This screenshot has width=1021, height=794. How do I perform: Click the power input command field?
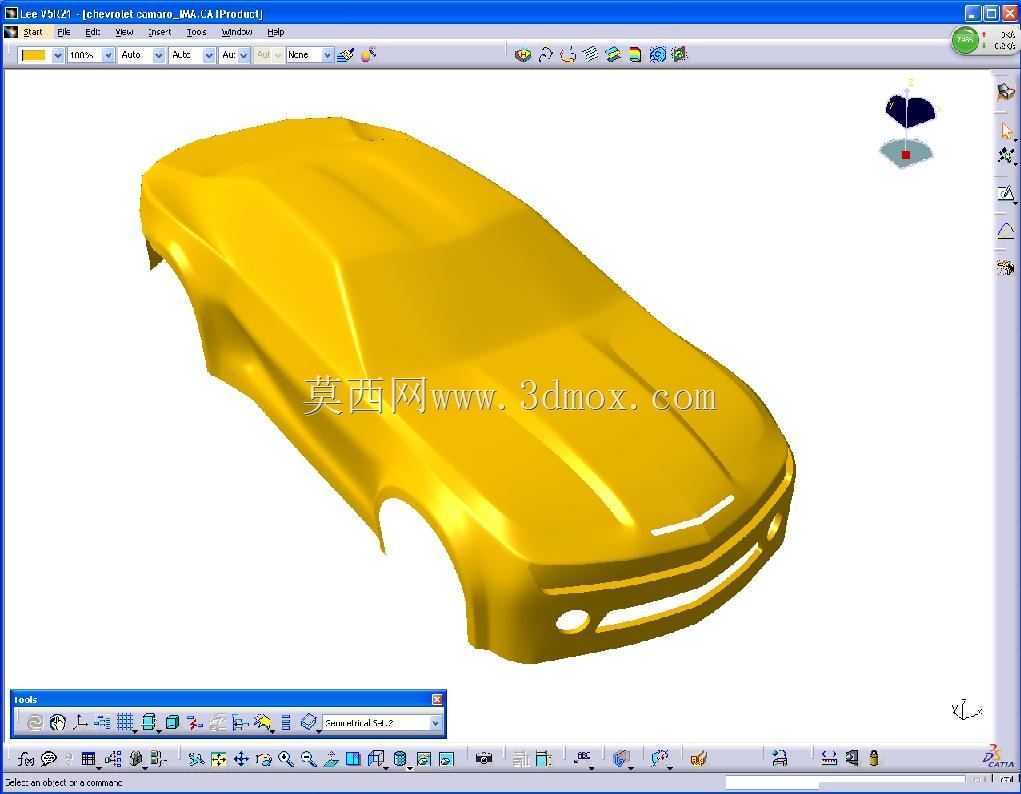coord(845,780)
